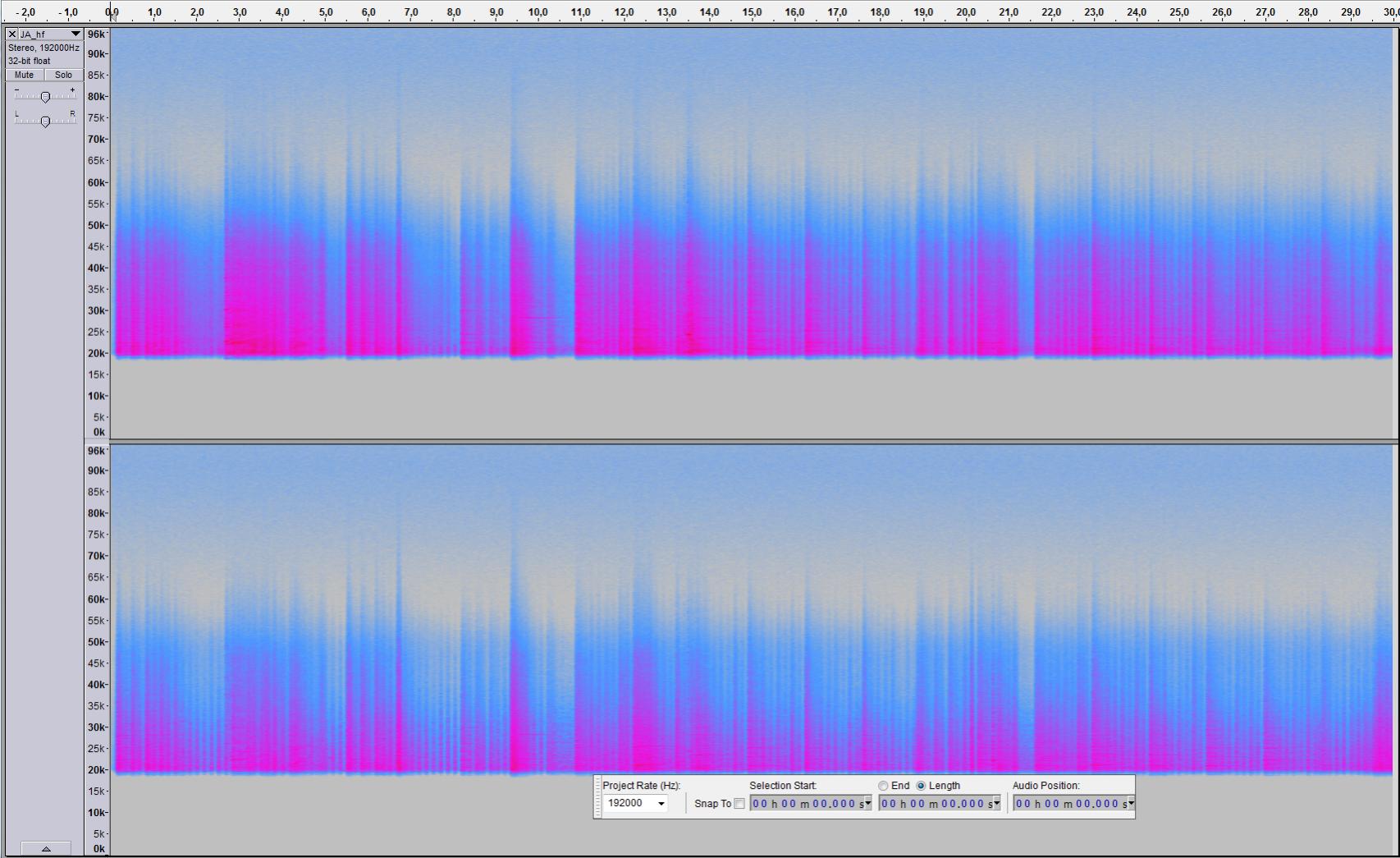Select the Length radio button
Image resolution: width=1400 pixels, height=858 pixels.
pyautogui.click(x=921, y=786)
